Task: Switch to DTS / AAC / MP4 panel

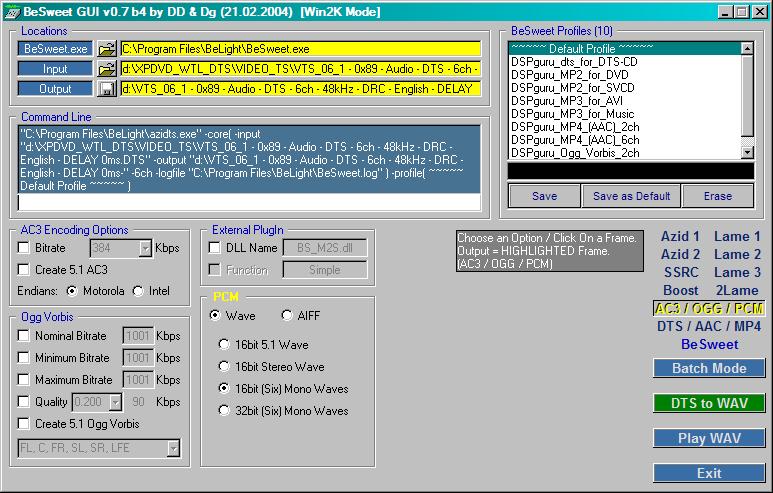Action: [709, 326]
